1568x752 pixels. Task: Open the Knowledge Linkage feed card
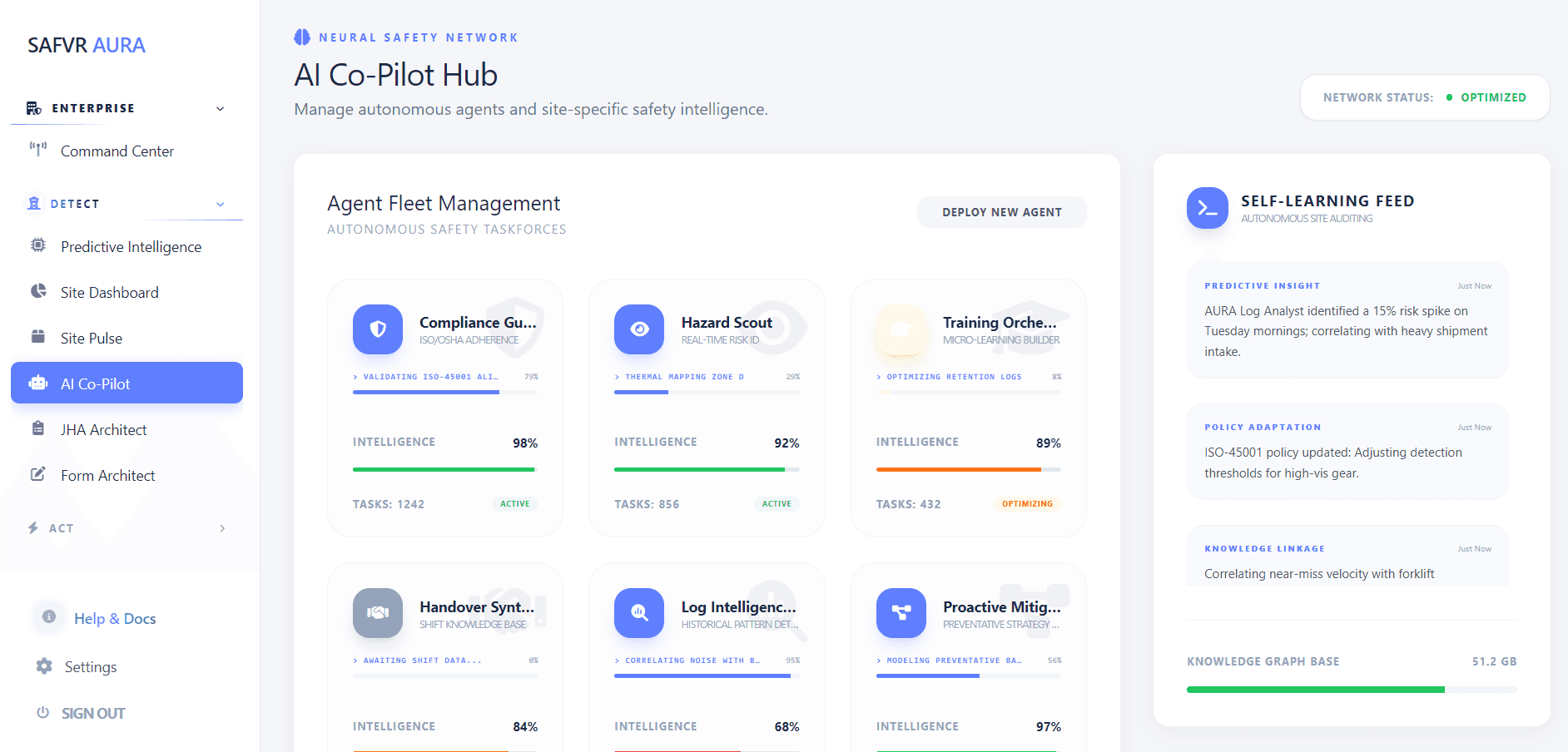1347,556
